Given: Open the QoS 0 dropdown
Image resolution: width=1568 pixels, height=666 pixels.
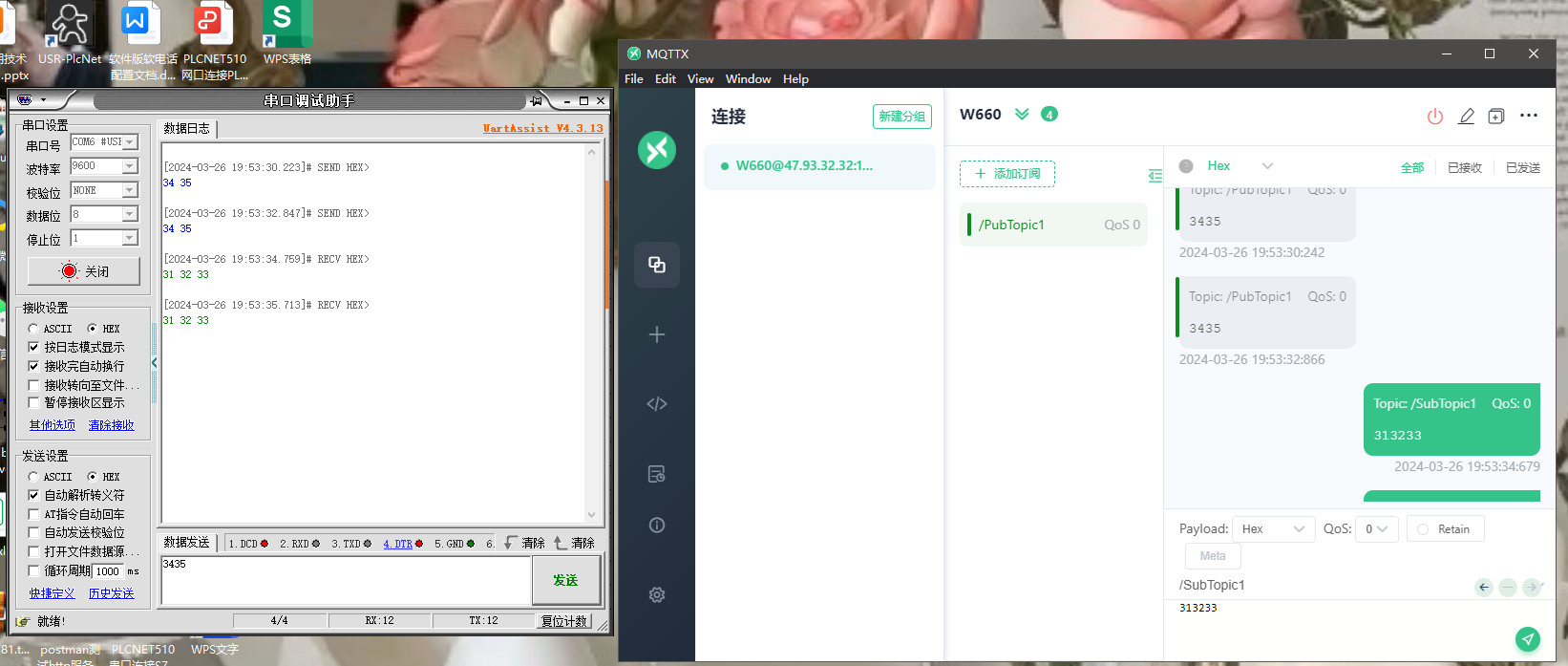Looking at the screenshot, I should (x=1378, y=529).
